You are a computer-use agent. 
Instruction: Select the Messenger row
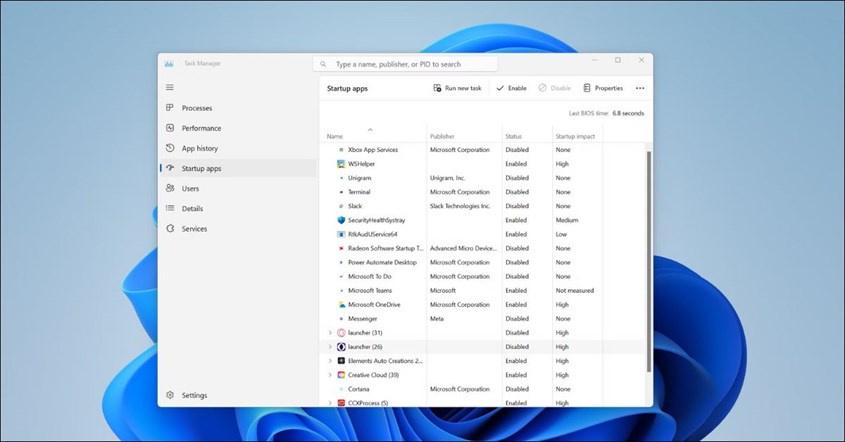point(483,319)
